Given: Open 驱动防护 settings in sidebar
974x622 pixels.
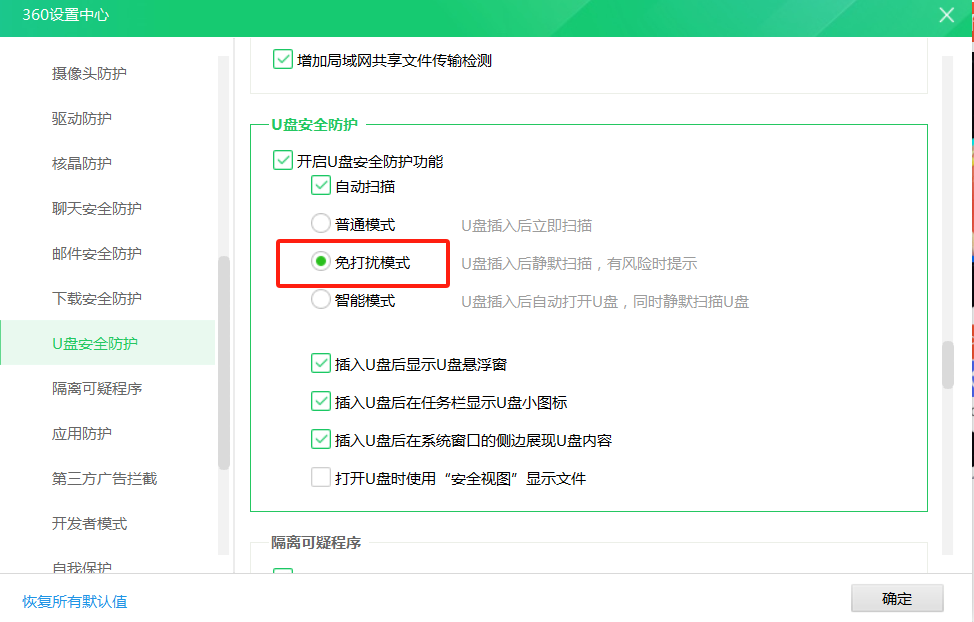Looking at the screenshot, I should tap(81, 119).
